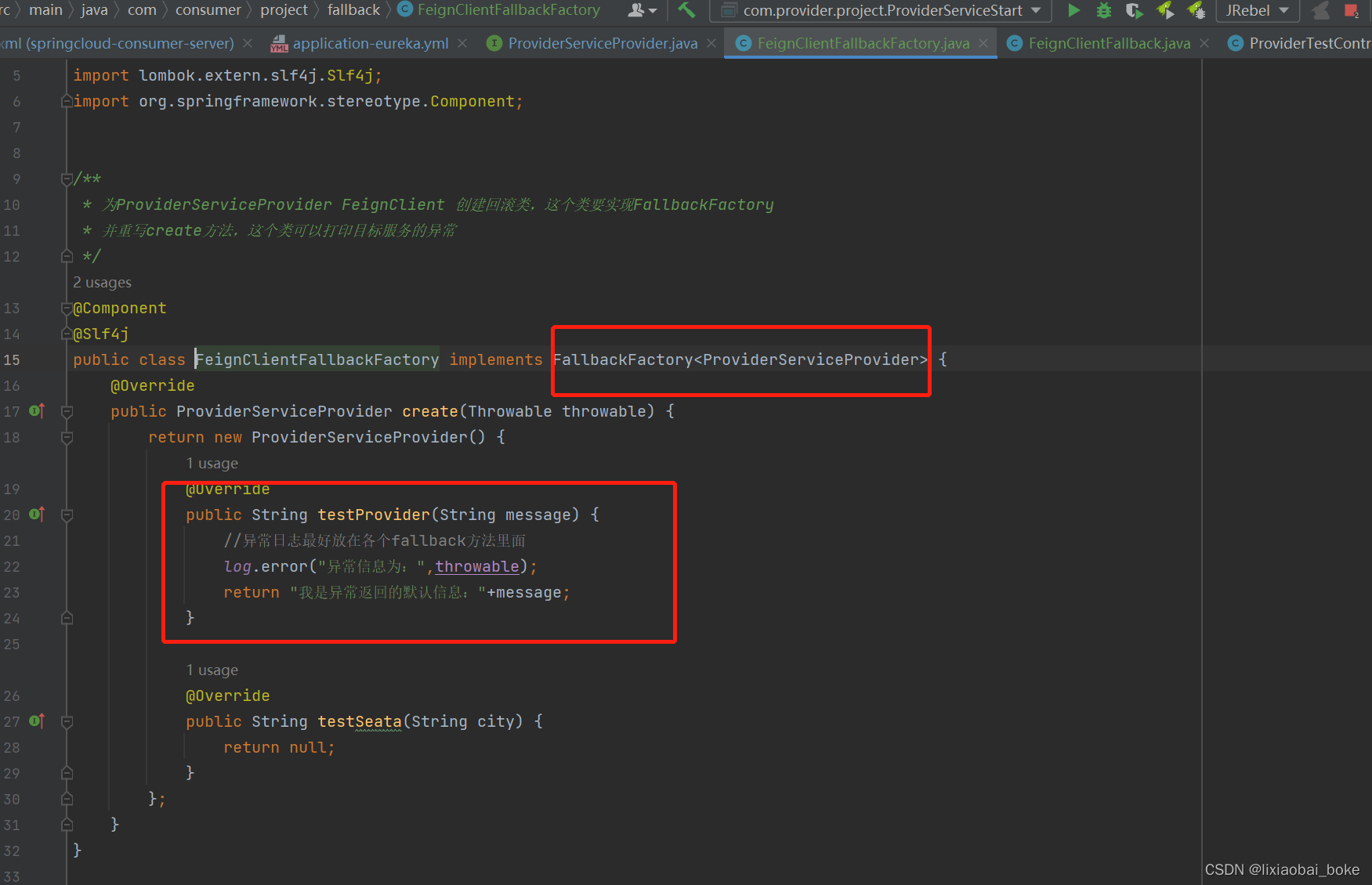The height and width of the screenshot is (885, 1372).
Task: Collapse the Javadoc comment fold arrow
Action: (x=67, y=178)
